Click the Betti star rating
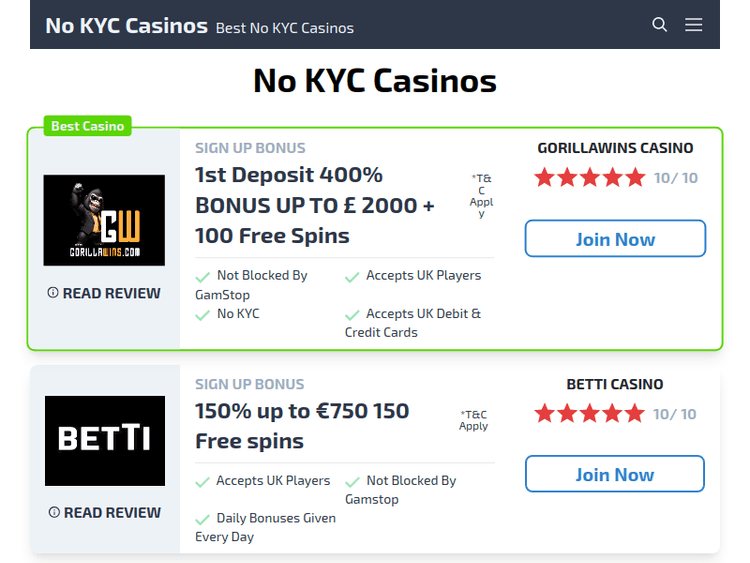This screenshot has height=563, width=750. [590, 414]
